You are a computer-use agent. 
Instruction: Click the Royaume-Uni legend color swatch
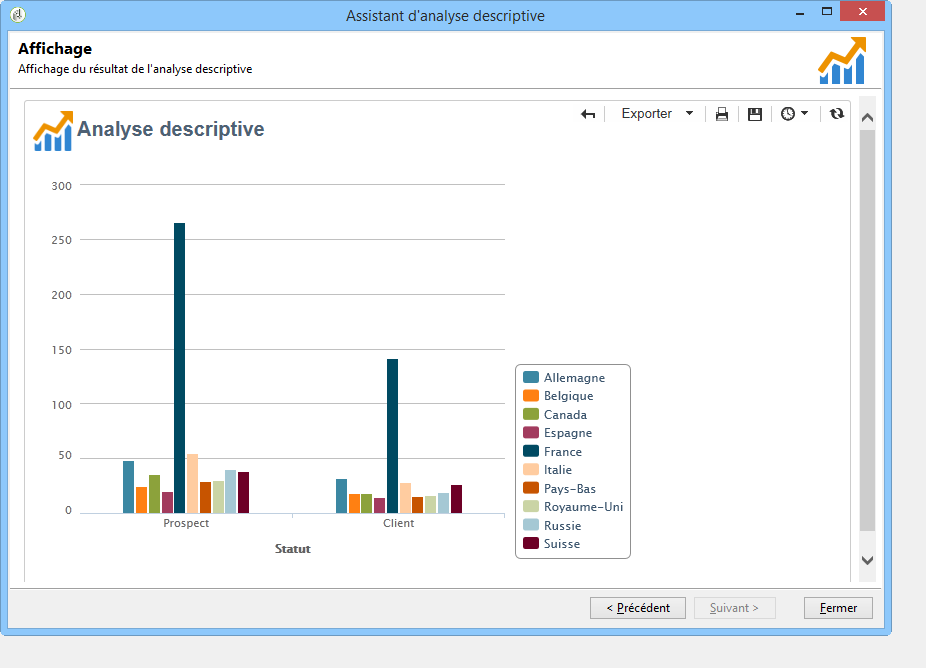coord(531,506)
